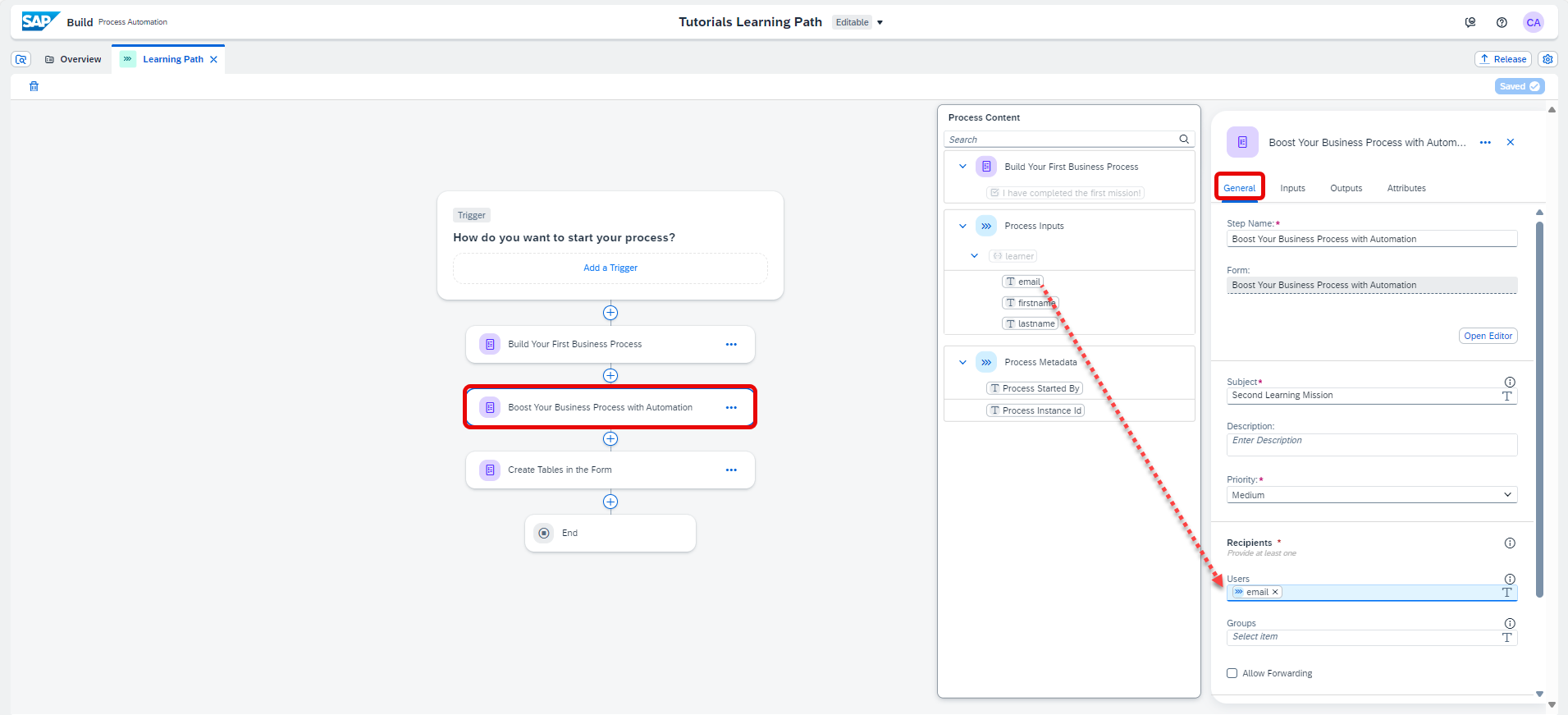Viewport: 1568px width, 715px height.
Task: Open text picker icon in Users field
Action: click(1507, 593)
